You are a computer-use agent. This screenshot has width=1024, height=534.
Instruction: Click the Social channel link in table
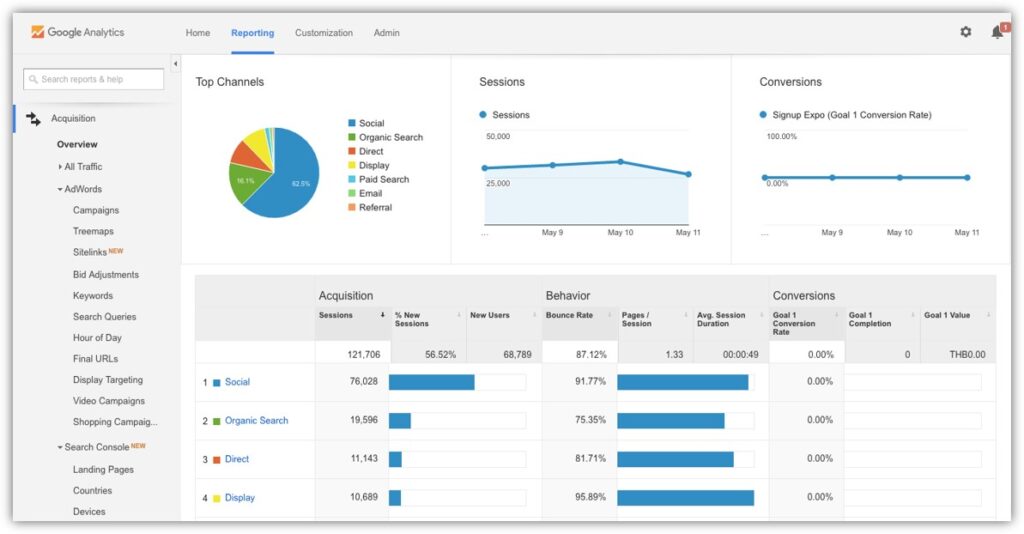237,382
